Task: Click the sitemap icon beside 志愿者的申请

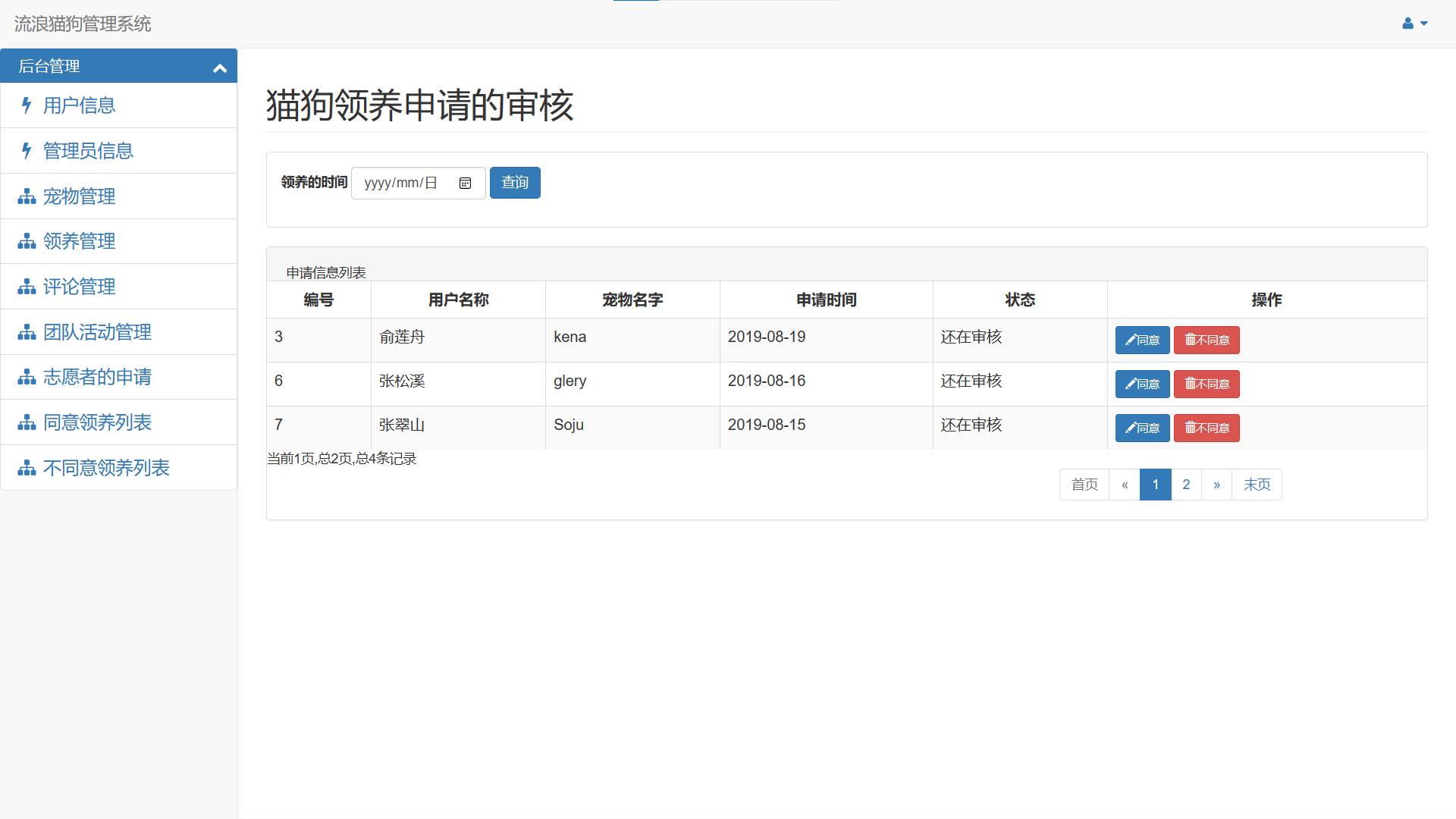Action: pyautogui.click(x=27, y=377)
